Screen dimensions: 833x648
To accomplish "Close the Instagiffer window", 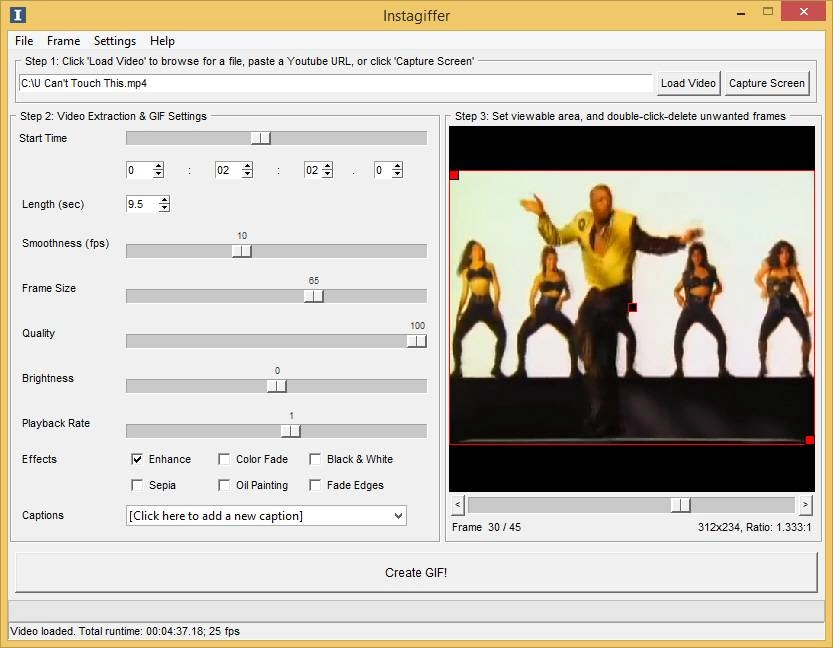I will click(x=803, y=11).
